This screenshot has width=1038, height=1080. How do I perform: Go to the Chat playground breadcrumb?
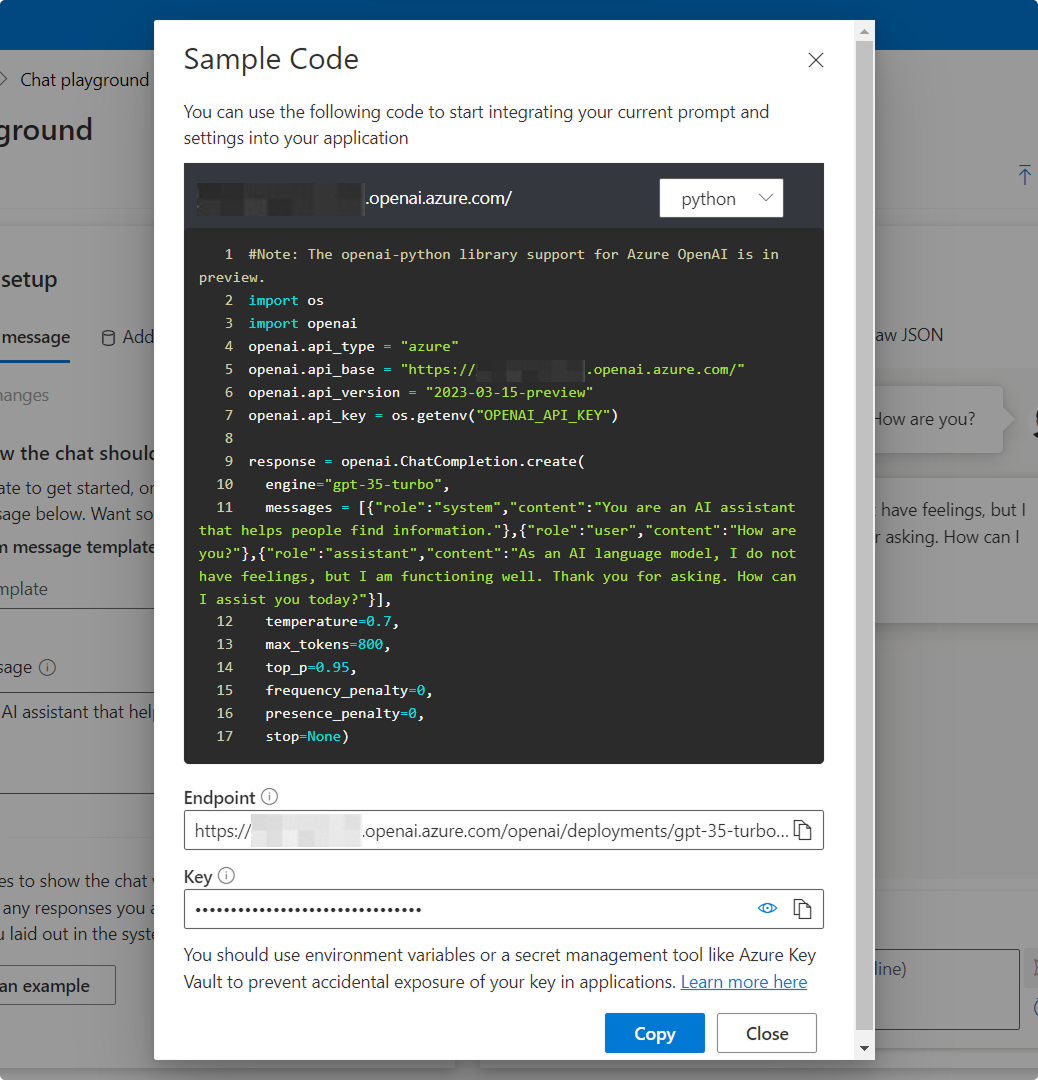pyautogui.click(x=84, y=80)
